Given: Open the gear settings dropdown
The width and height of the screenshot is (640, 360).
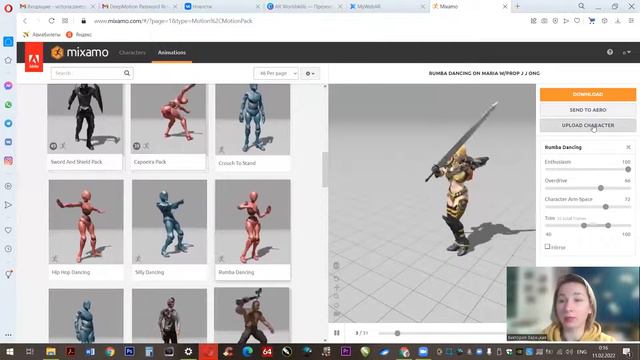Looking at the screenshot, I should click(310, 73).
